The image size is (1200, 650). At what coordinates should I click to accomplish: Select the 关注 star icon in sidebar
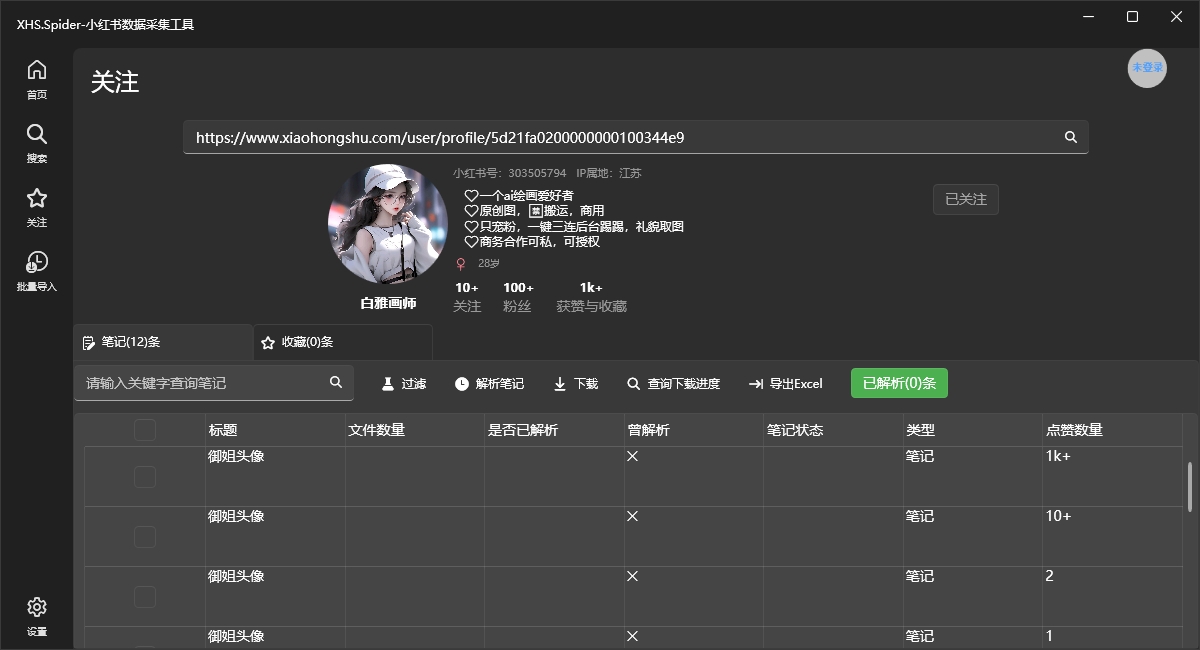pyautogui.click(x=37, y=198)
